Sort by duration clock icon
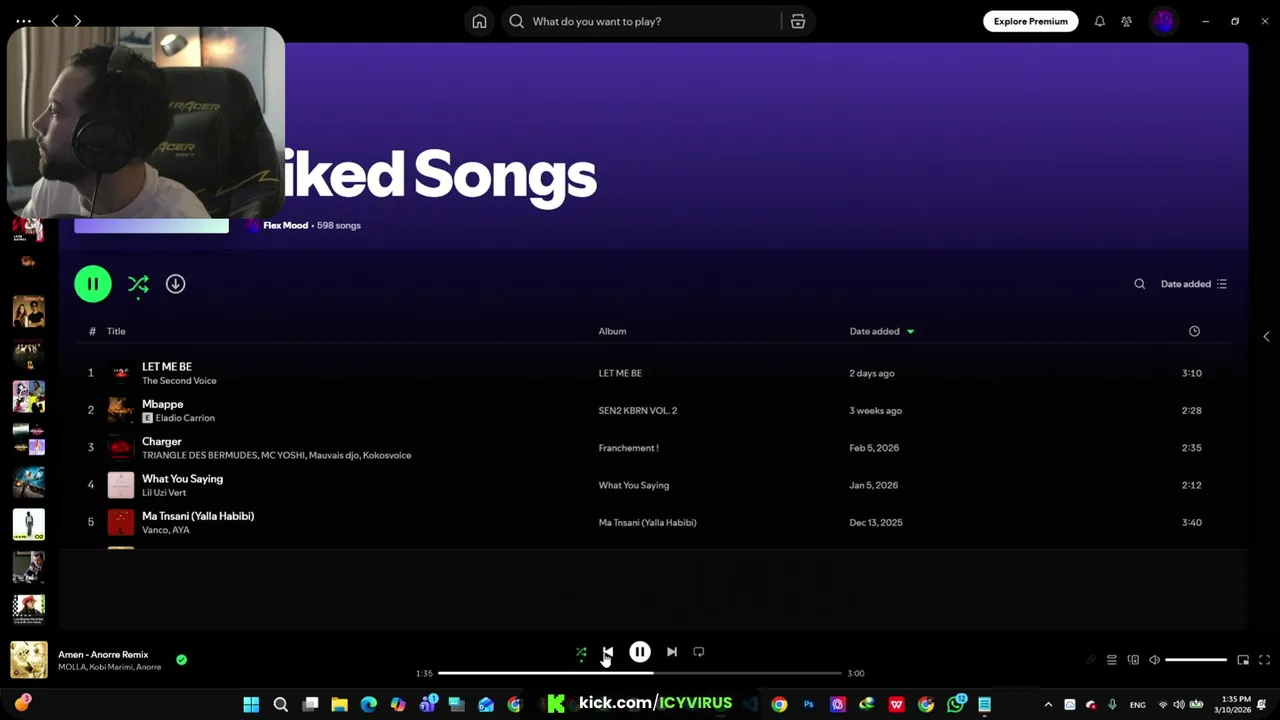1280x720 pixels. 1194,331
